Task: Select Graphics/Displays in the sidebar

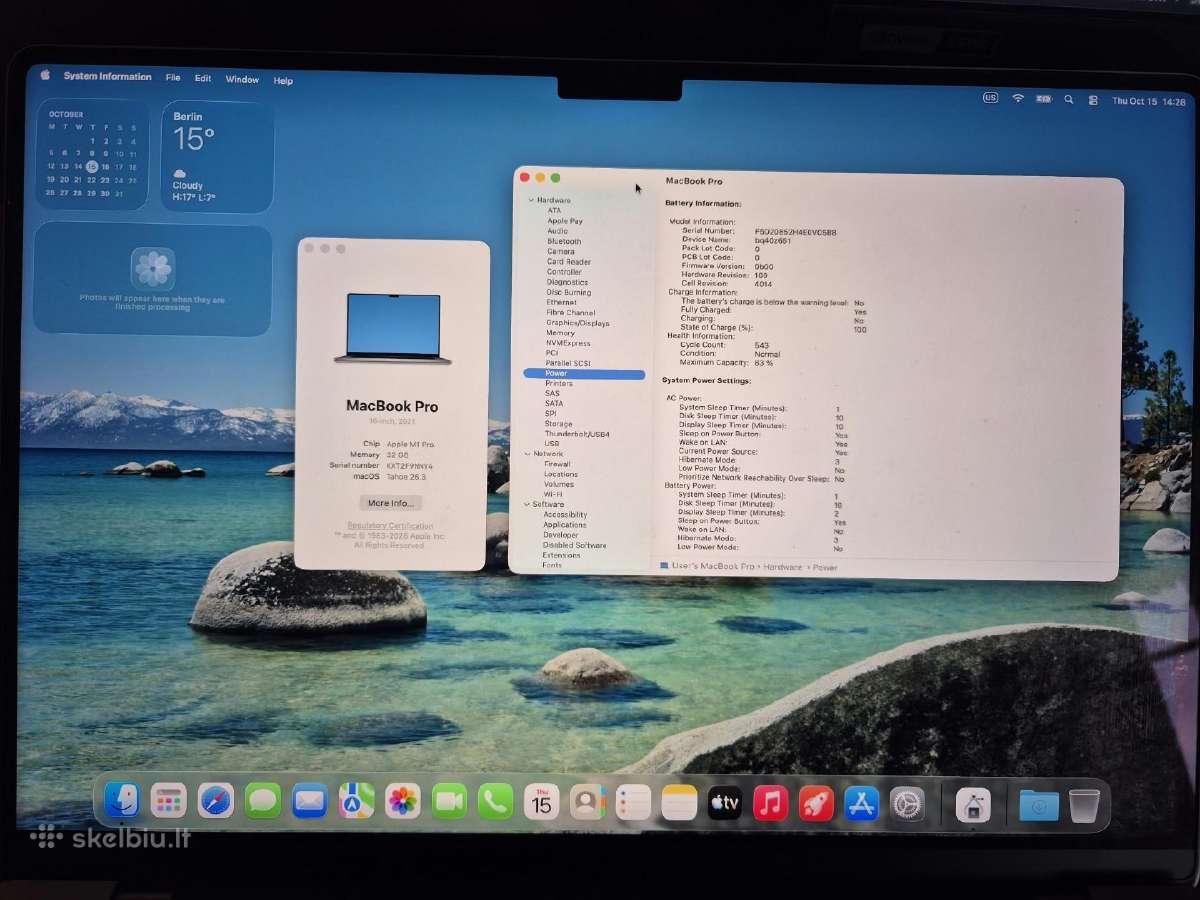Action: 578,323
